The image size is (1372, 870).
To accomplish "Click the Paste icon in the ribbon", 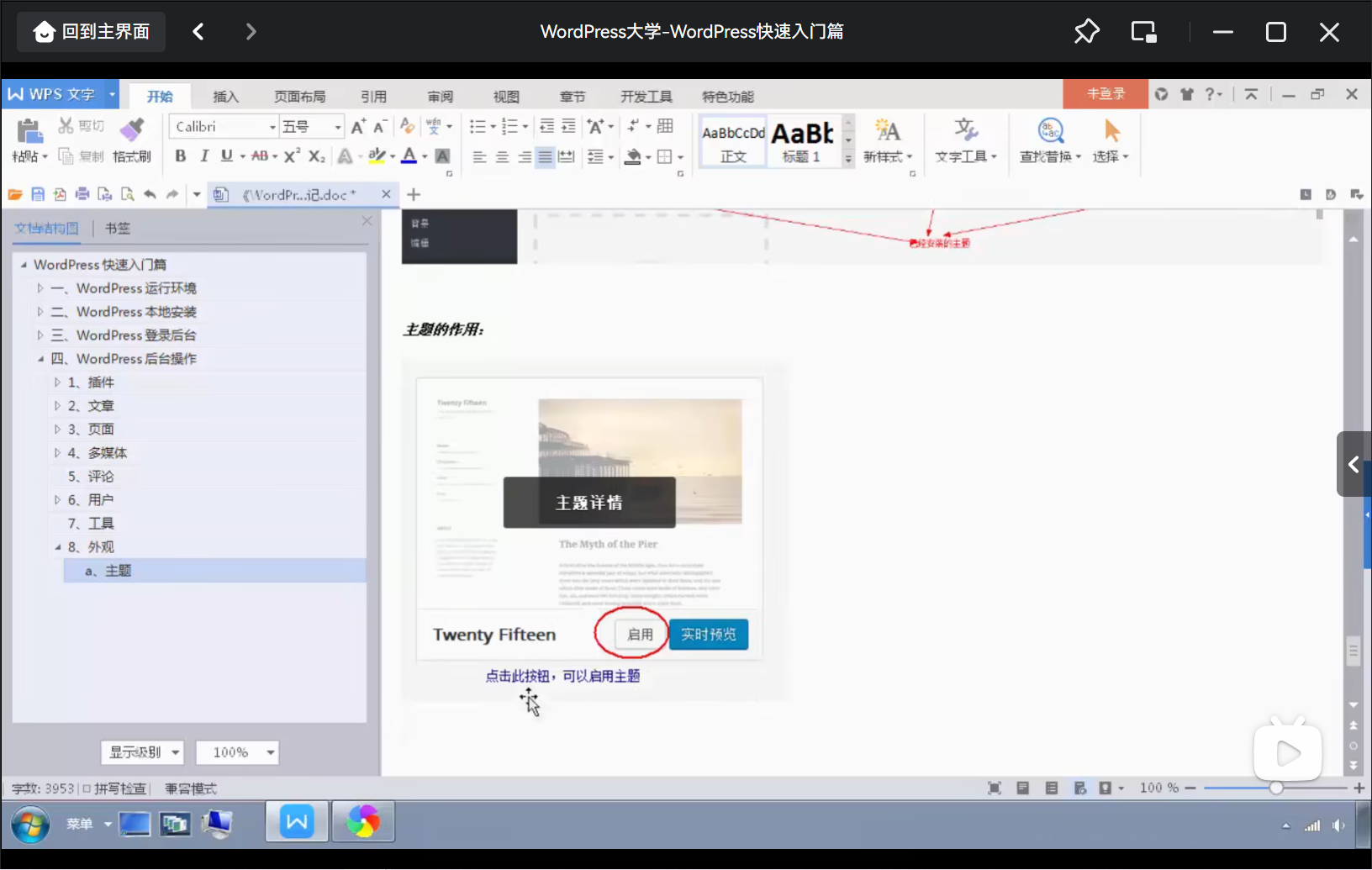I will pos(29,132).
